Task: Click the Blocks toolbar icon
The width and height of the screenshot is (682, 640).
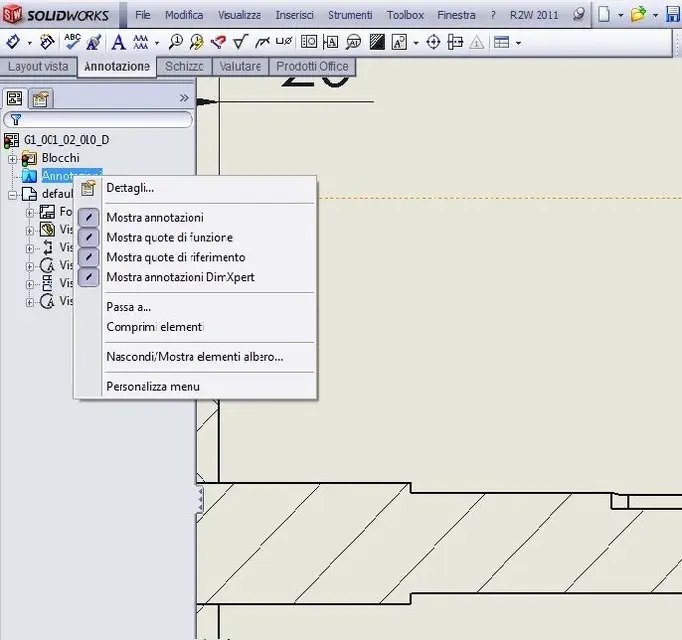Action: point(399,42)
